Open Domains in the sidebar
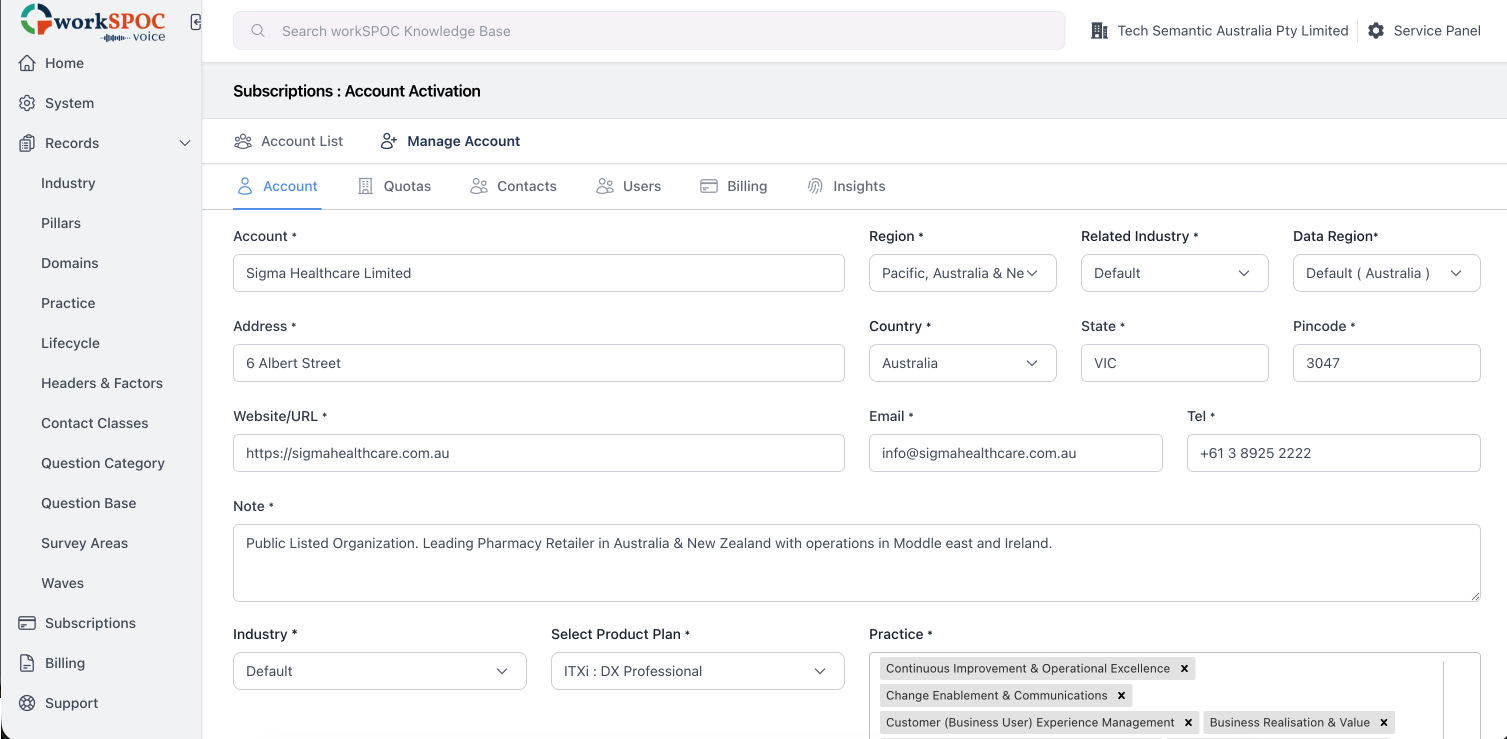Viewport: 1507px width, 739px height. (x=70, y=263)
